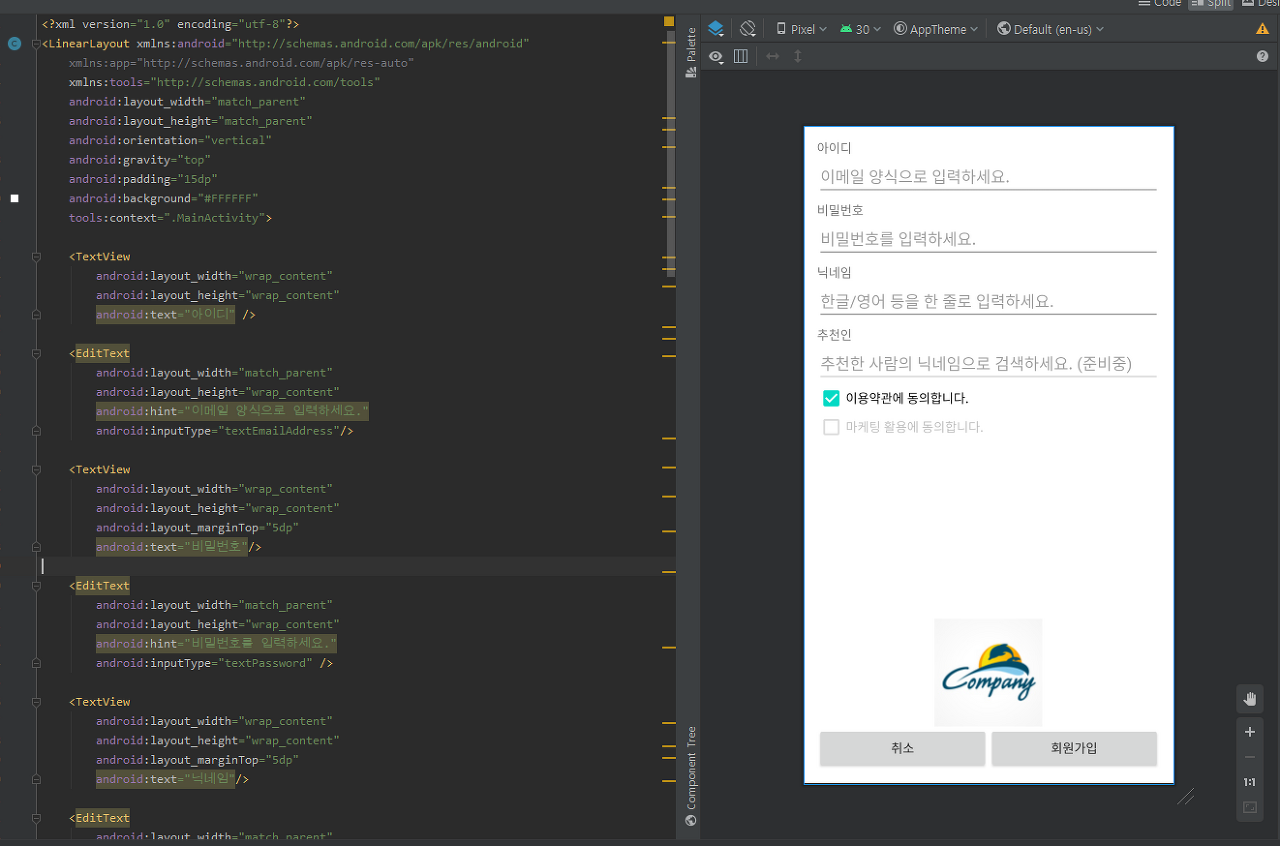Zoom in with the plus icon
Viewport: 1280px width, 846px height.
(x=1250, y=732)
